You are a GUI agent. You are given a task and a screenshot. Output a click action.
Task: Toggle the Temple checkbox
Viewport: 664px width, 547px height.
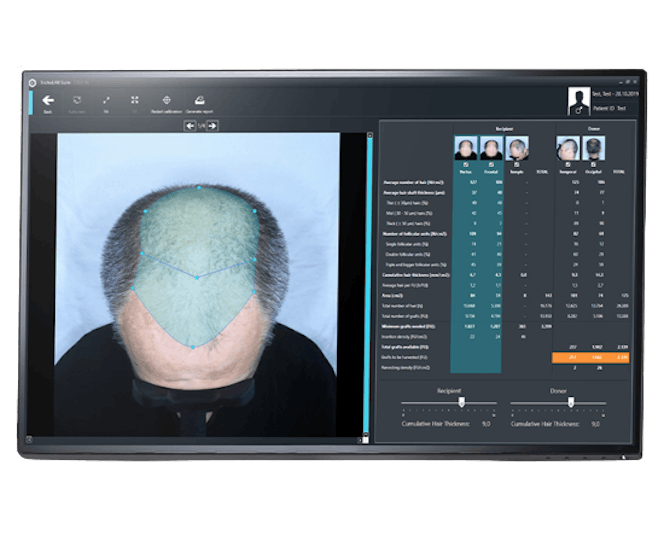(517, 165)
